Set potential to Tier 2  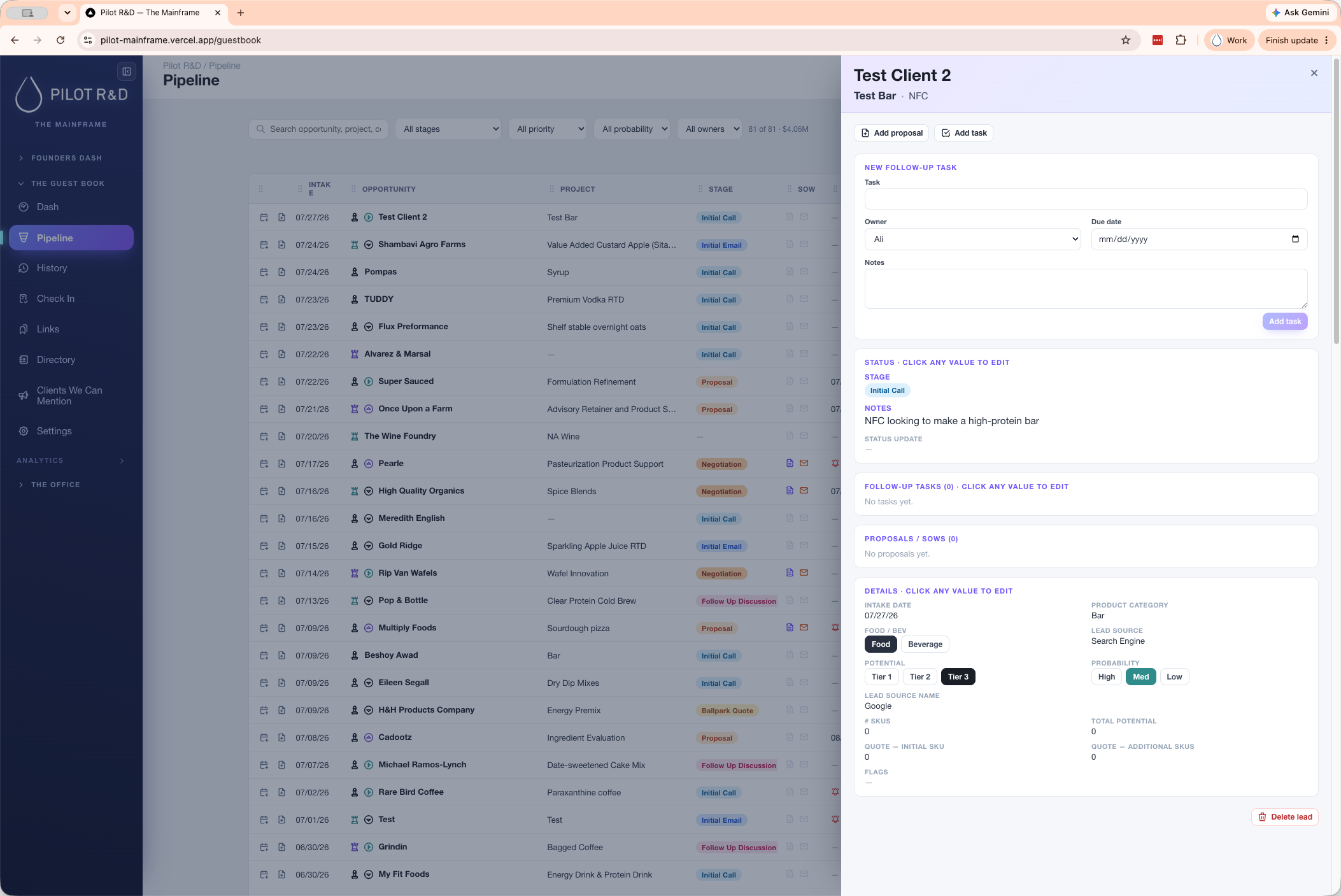click(x=919, y=677)
